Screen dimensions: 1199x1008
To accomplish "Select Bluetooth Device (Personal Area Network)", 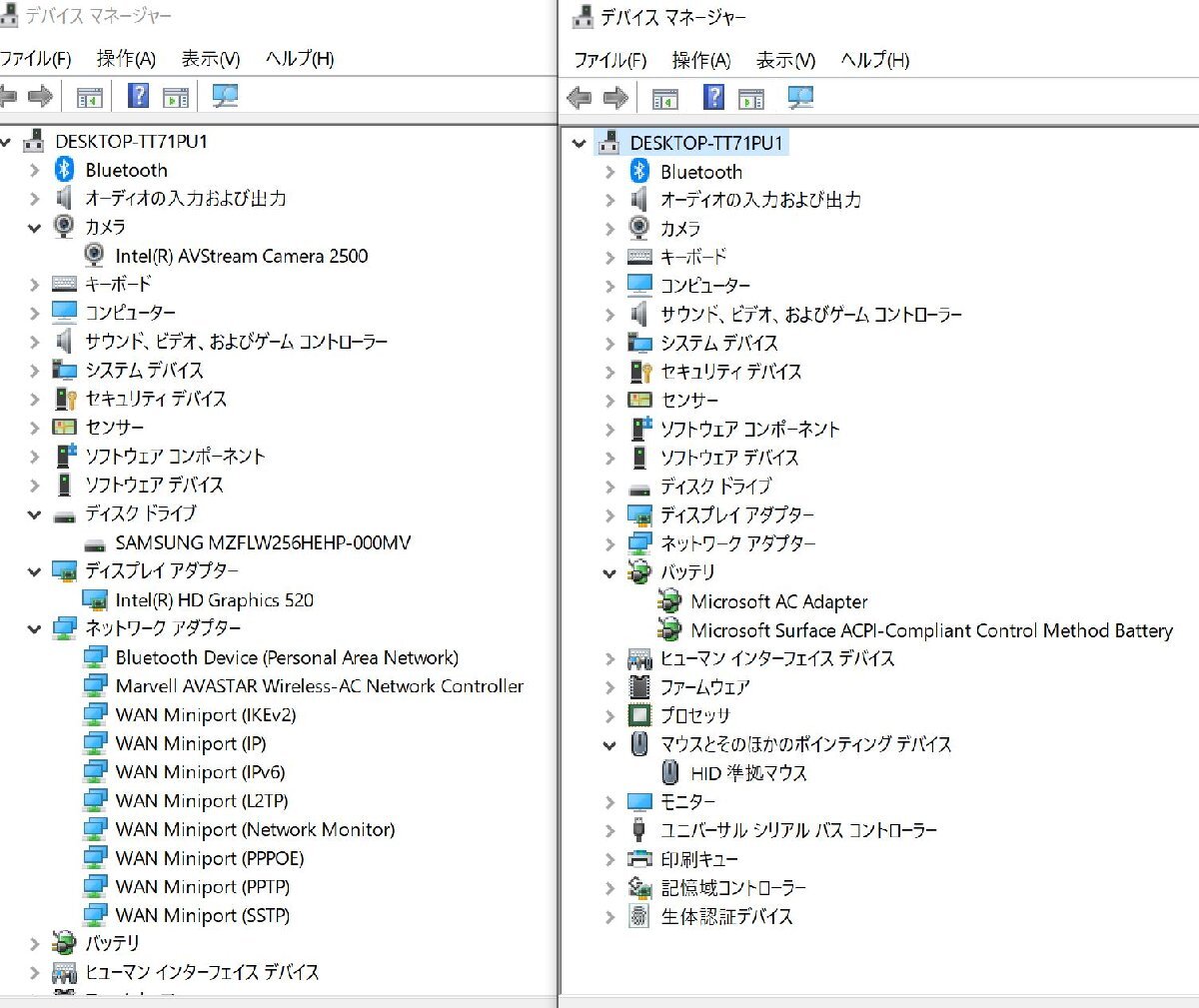I will 288,657.
